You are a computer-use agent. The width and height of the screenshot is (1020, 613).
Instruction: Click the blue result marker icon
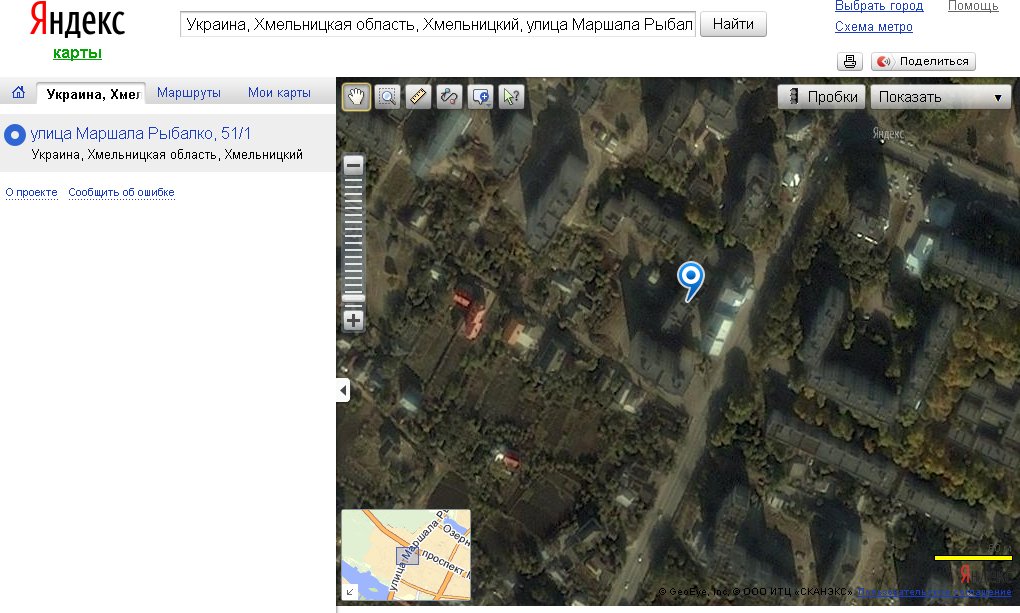tap(14, 135)
